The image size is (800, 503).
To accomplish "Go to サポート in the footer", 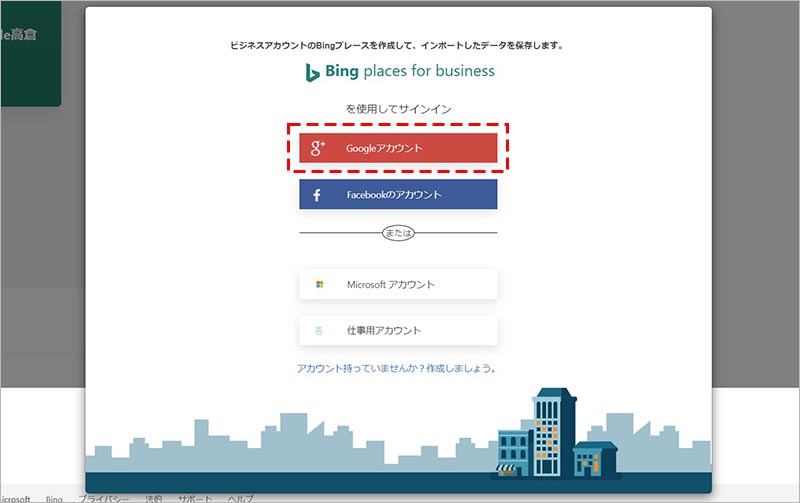I will pos(194,498).
